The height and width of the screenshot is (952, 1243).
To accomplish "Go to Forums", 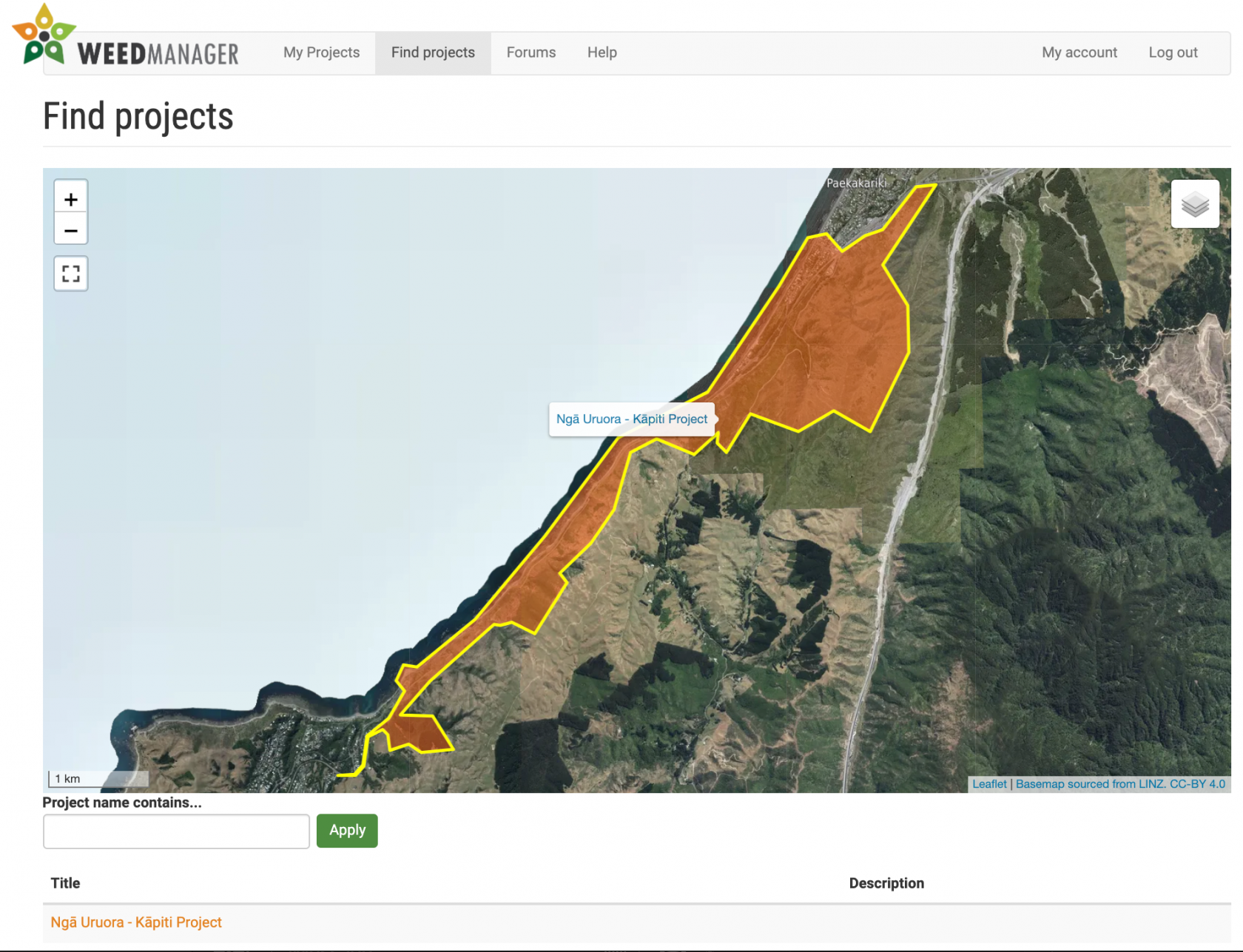I will click(531, 53).
